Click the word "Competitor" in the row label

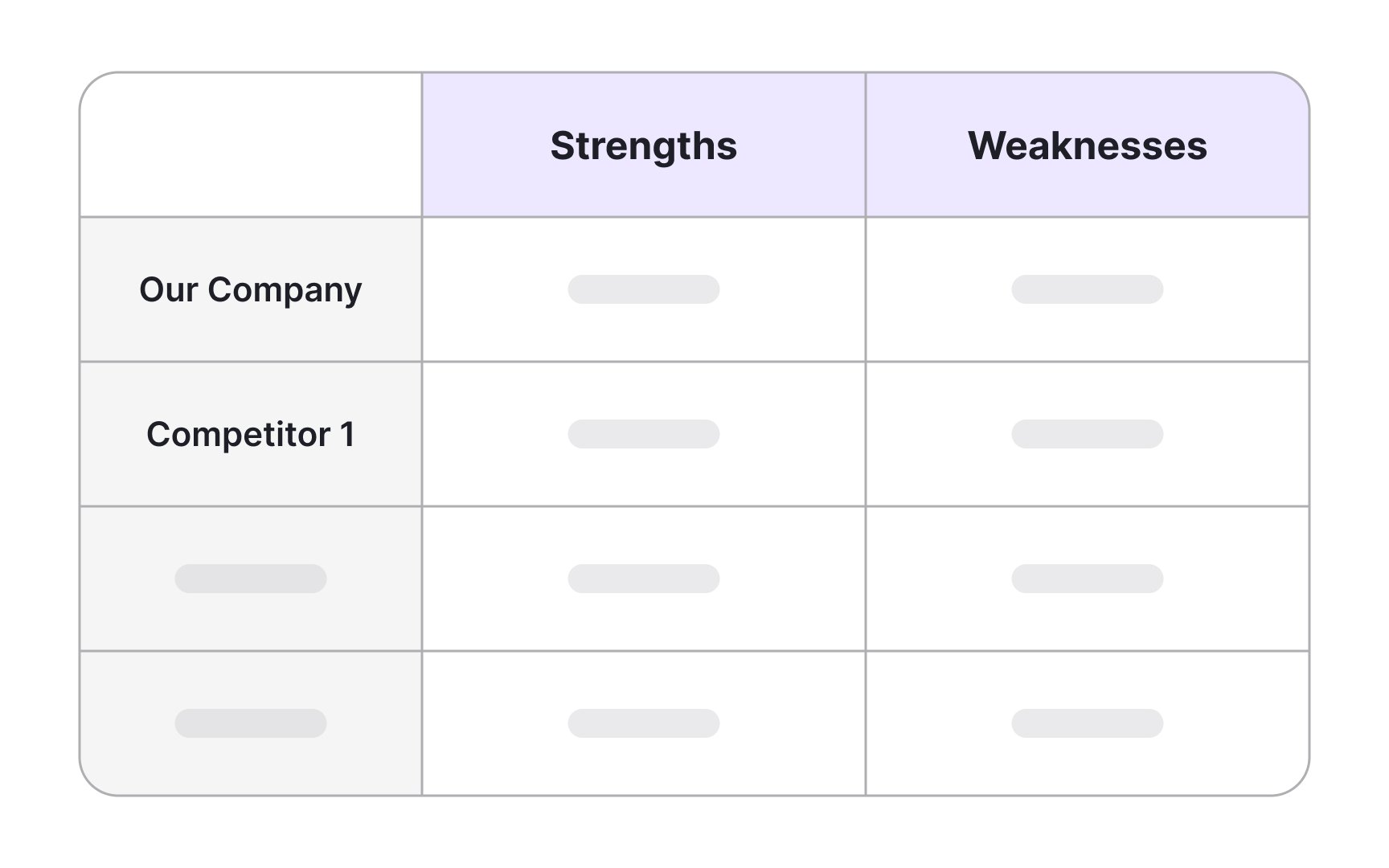pos(238,435)
